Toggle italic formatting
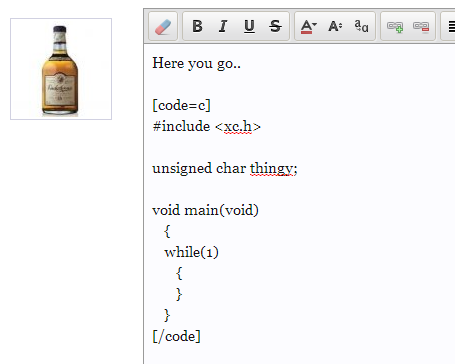The height and width of the screenshot is (364, 455). [x=223, y=26]
